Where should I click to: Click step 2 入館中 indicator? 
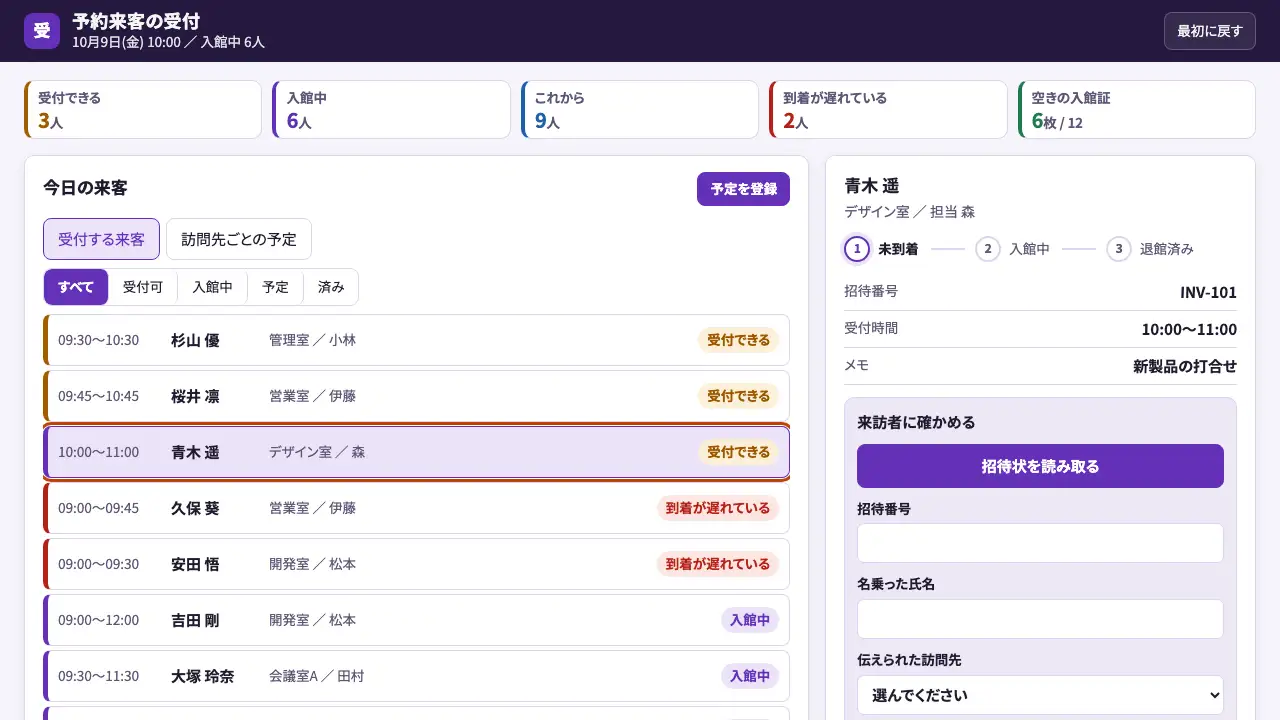(1012, 249)
